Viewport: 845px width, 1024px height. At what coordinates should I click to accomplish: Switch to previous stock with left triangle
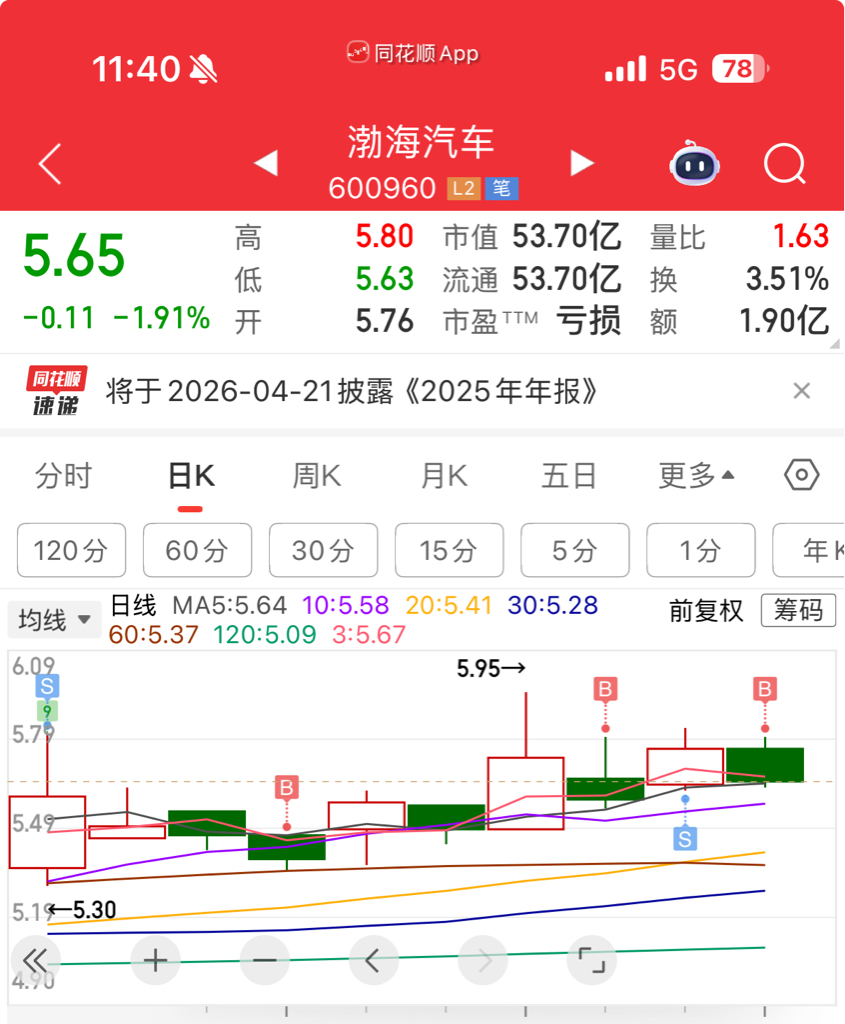click(x=266, y=163)
